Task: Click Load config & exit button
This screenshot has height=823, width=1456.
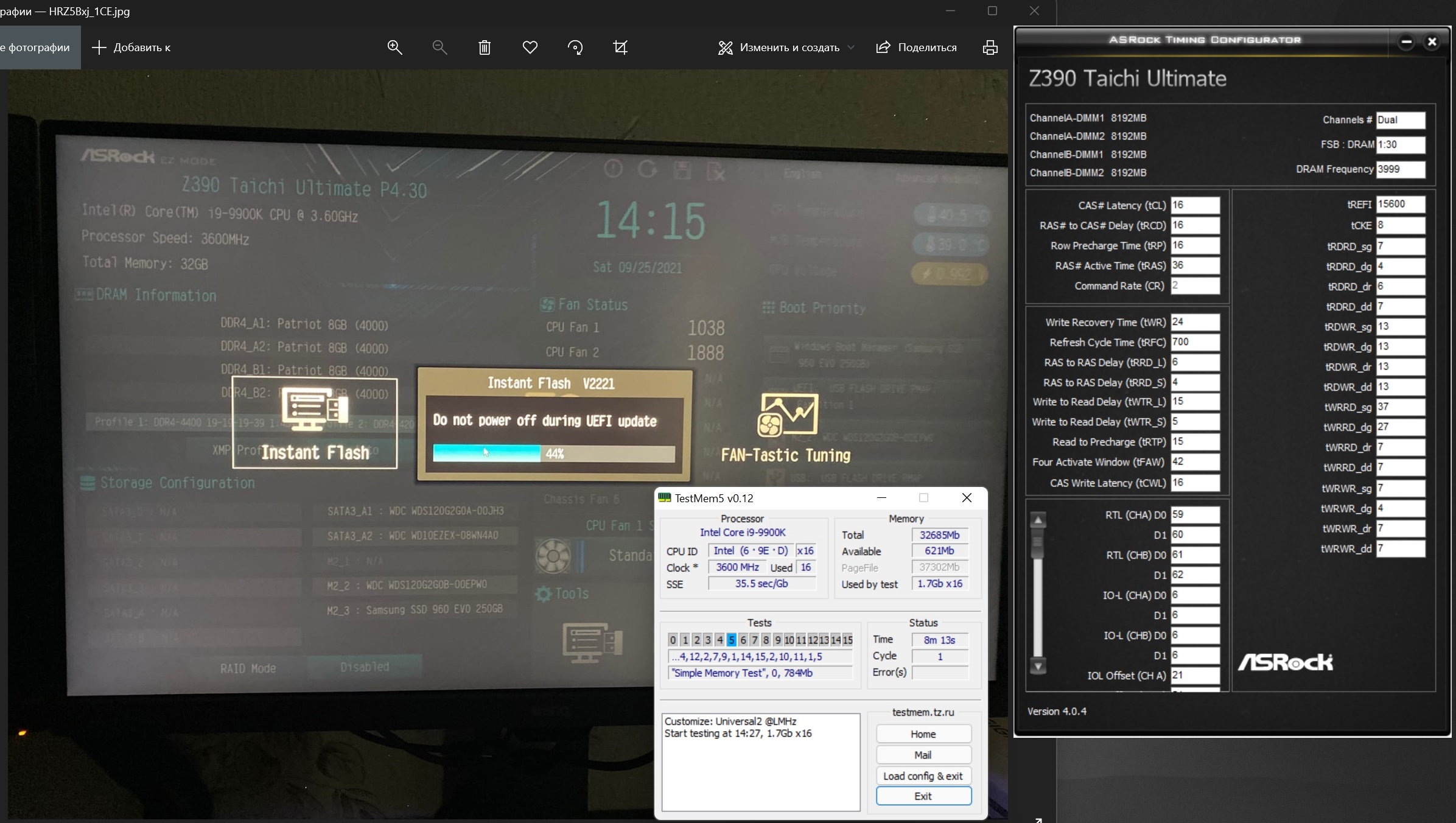Action: pos(923,776)
